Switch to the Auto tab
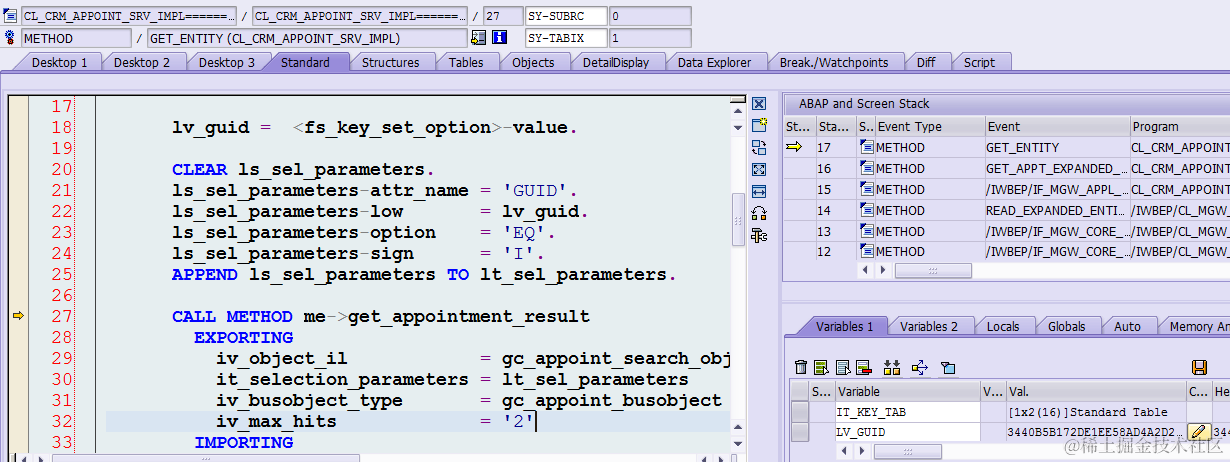This screenshot has width=1230, height=462. [x=1127, y=326]
